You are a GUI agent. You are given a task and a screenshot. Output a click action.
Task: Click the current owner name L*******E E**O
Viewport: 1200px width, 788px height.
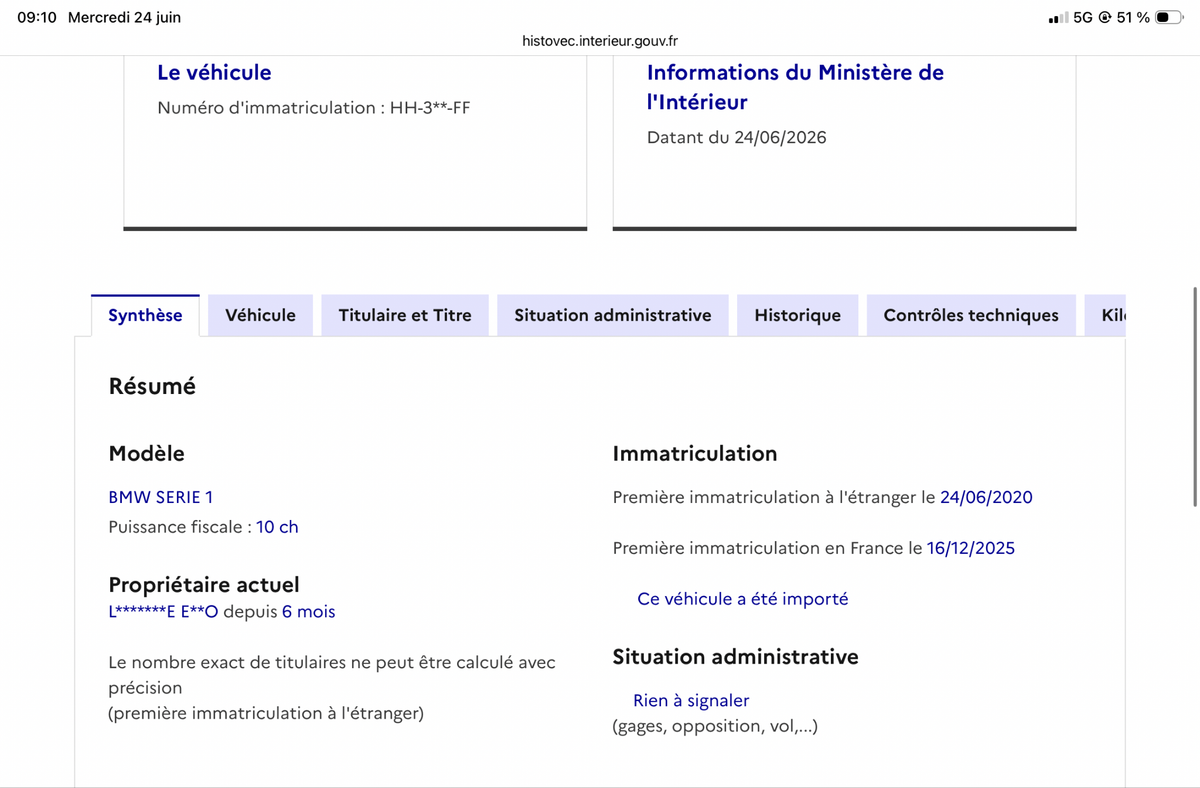[163, 612]
